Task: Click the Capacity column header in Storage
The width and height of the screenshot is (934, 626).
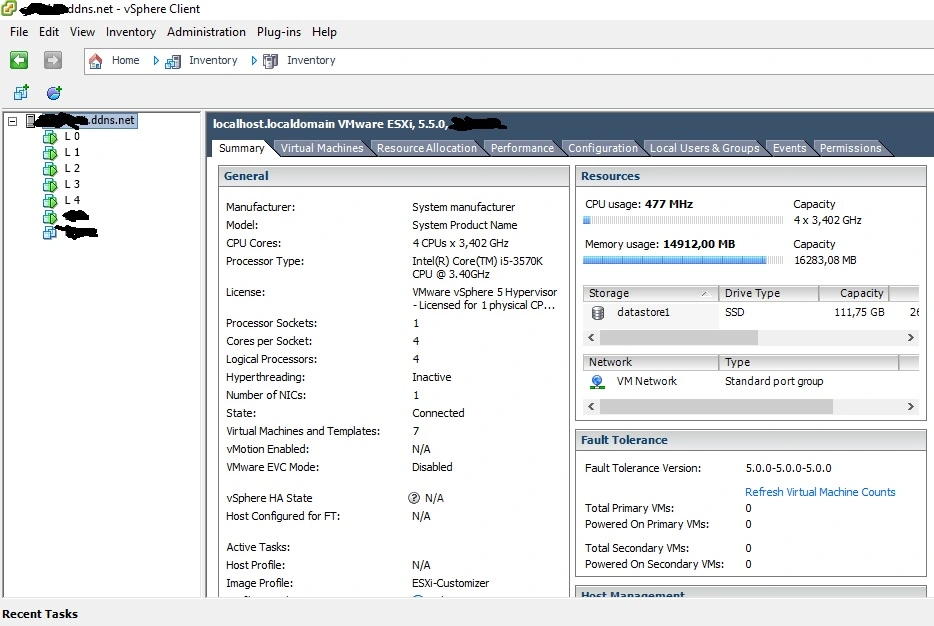Action: (854, 293)
